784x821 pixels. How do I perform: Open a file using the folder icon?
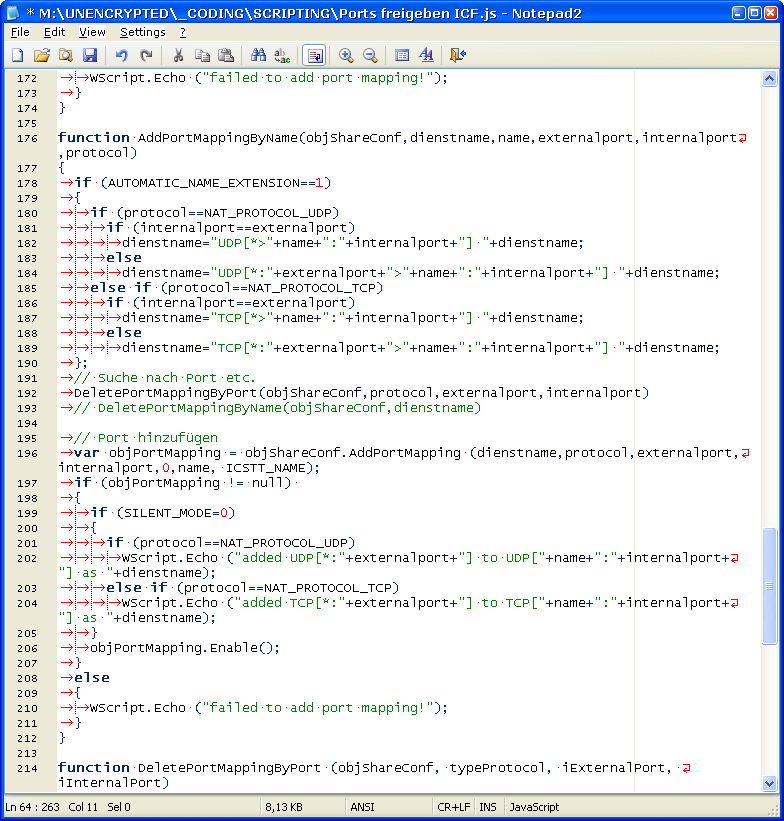[x=42, y=55]
